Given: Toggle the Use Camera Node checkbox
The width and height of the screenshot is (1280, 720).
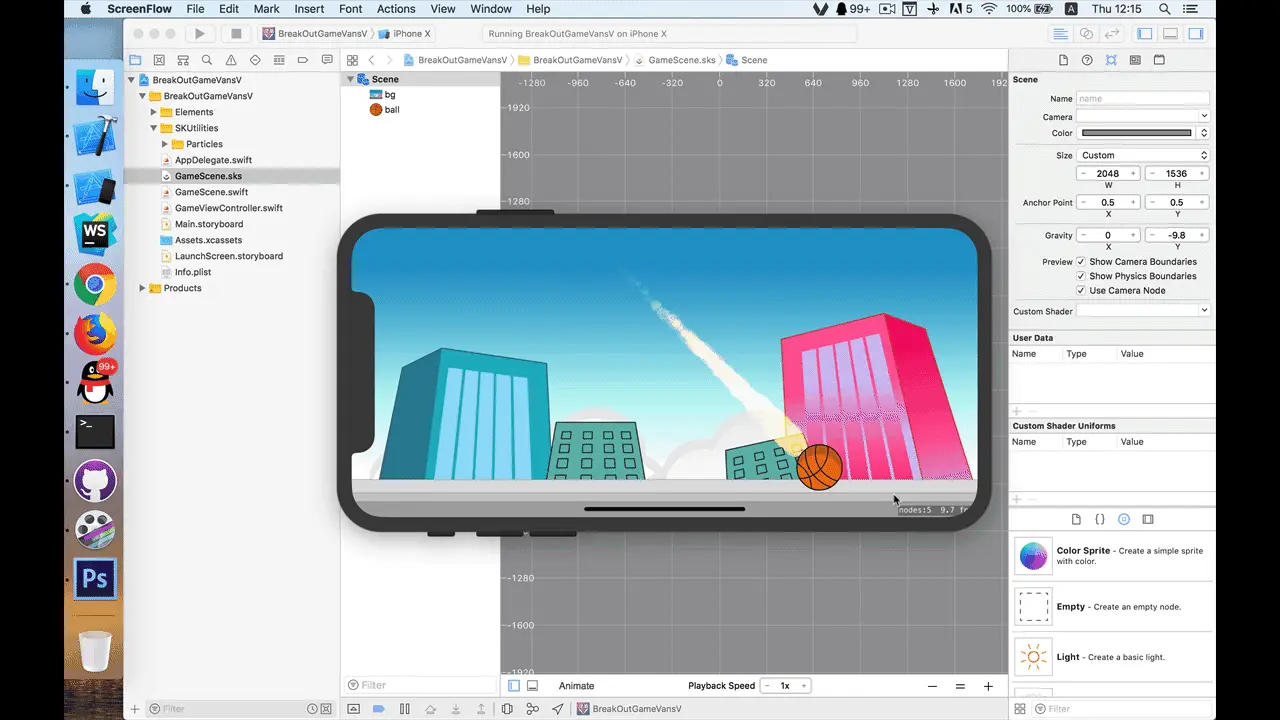Looking at the screenshot, I should pos(1081,291).
